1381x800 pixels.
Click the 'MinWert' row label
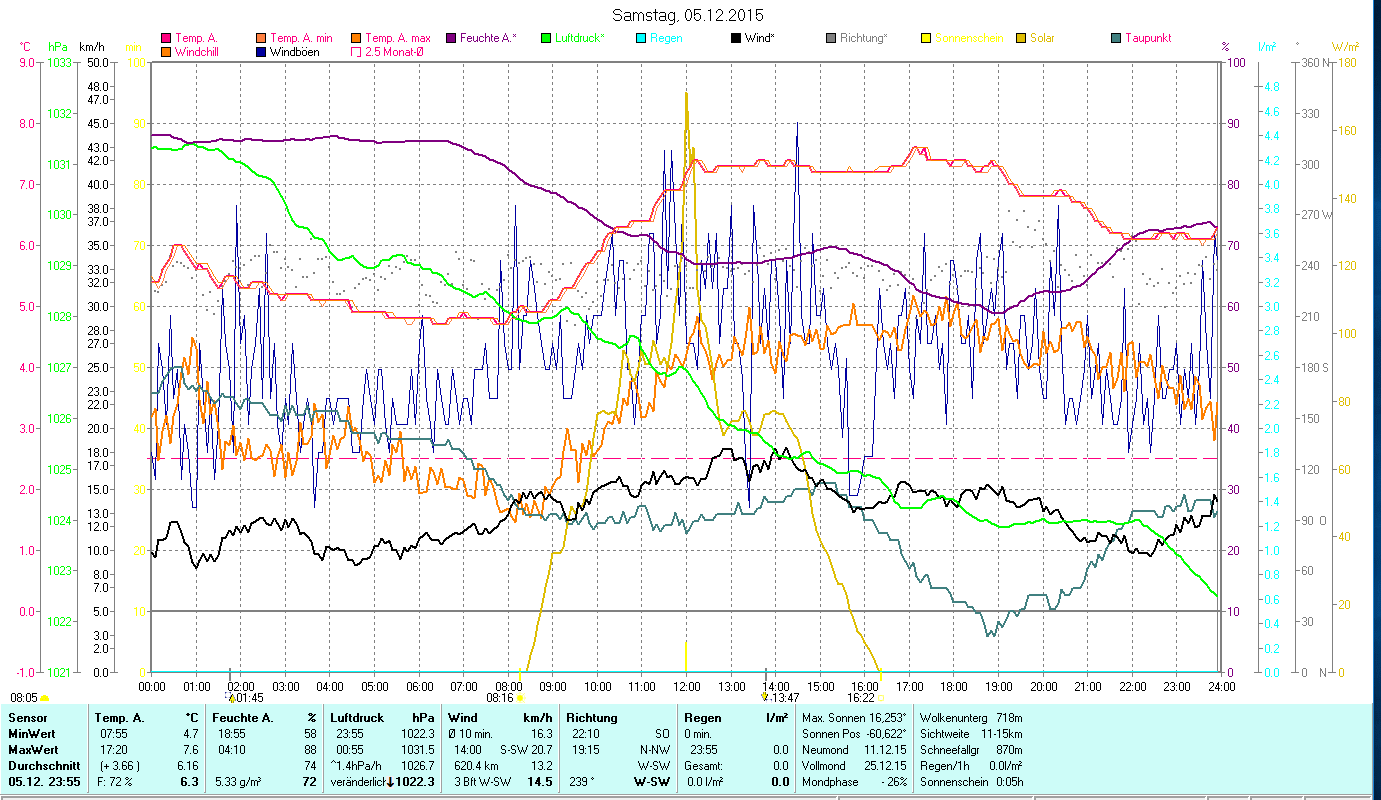click(31, 734)
